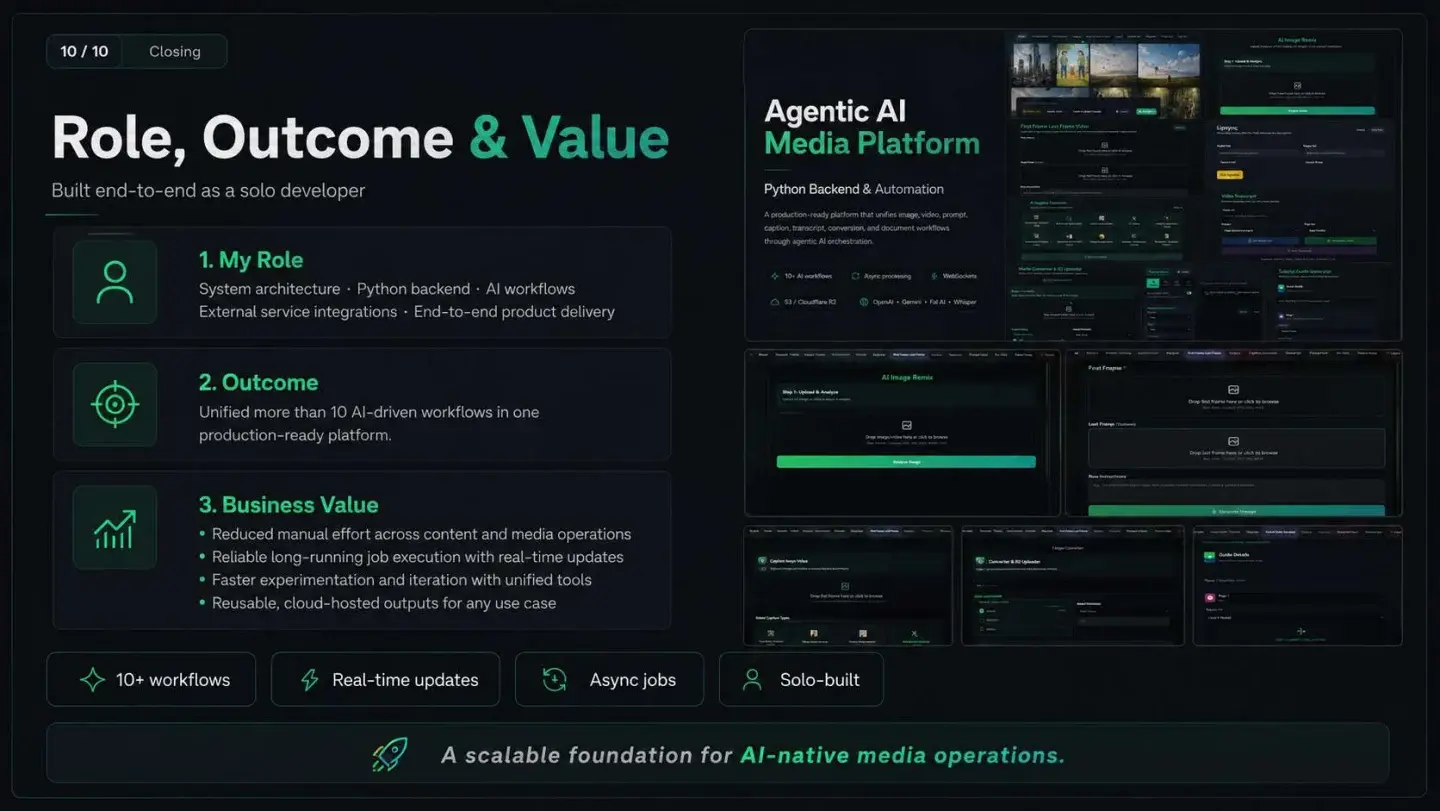Click the sparkle icon beside 10+ AI workflows
The height and width of the screenshot is (811, 1440).
point(774,276)
